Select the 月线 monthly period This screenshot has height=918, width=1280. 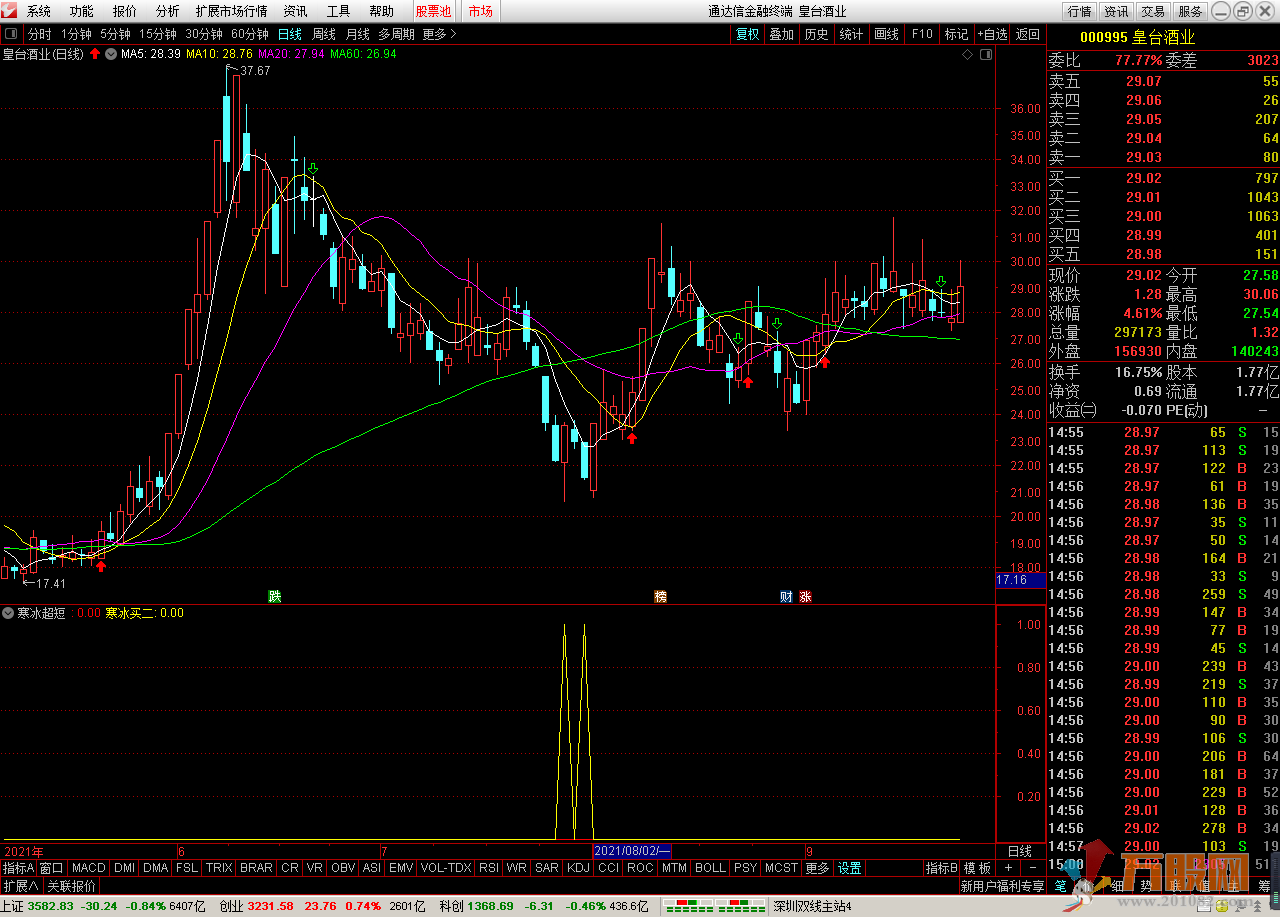point(357,34)
